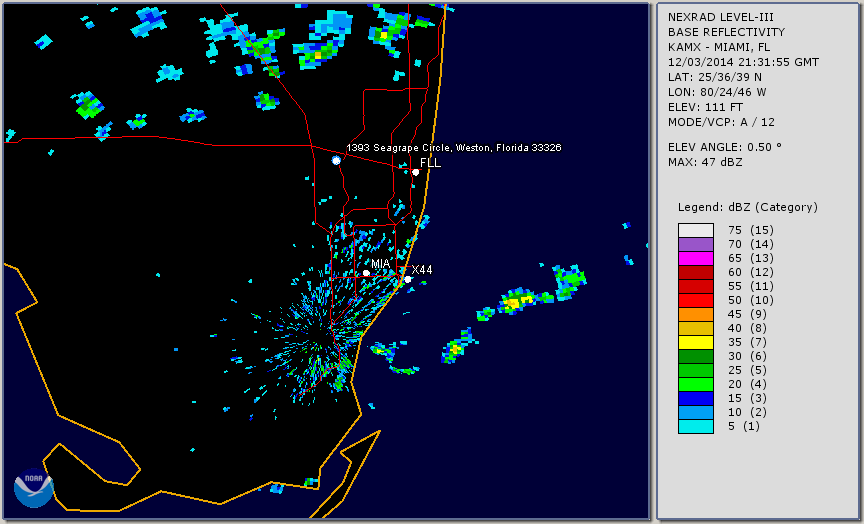Click the NEXRAD LEVEL-III title text

point(721,17)
